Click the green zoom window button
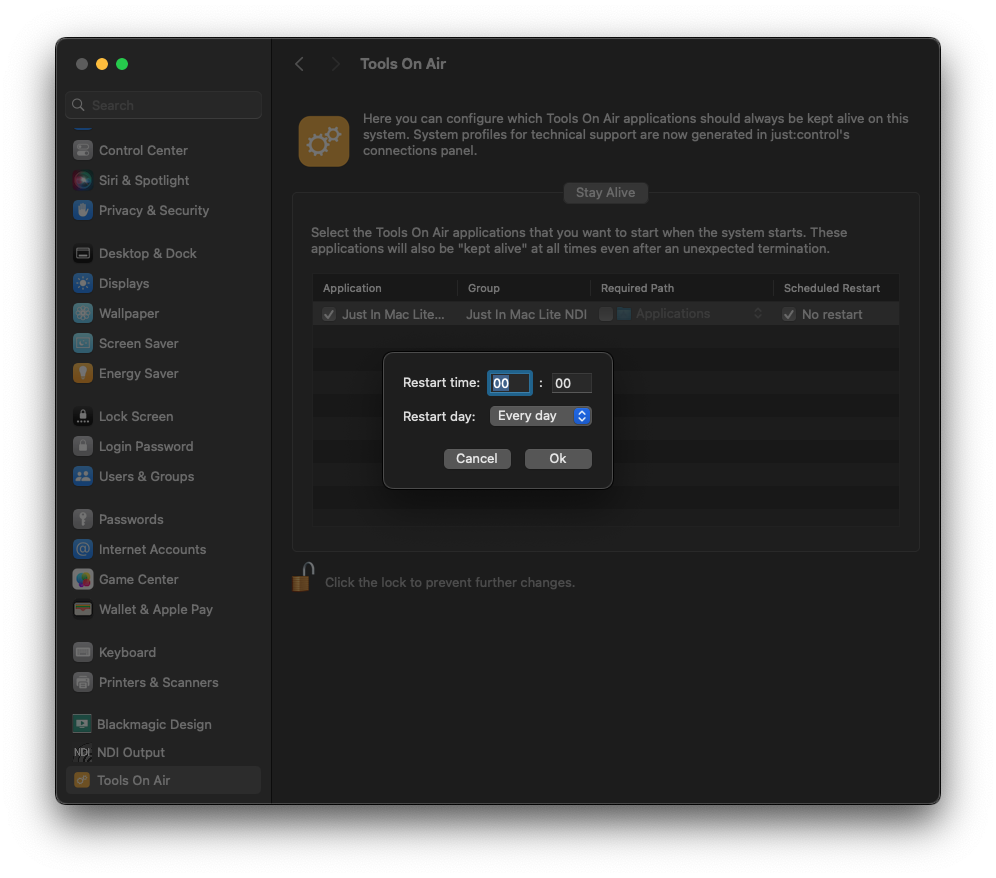Image resolution: width=996 pixels, height=878 pixels. click(122, 64)
